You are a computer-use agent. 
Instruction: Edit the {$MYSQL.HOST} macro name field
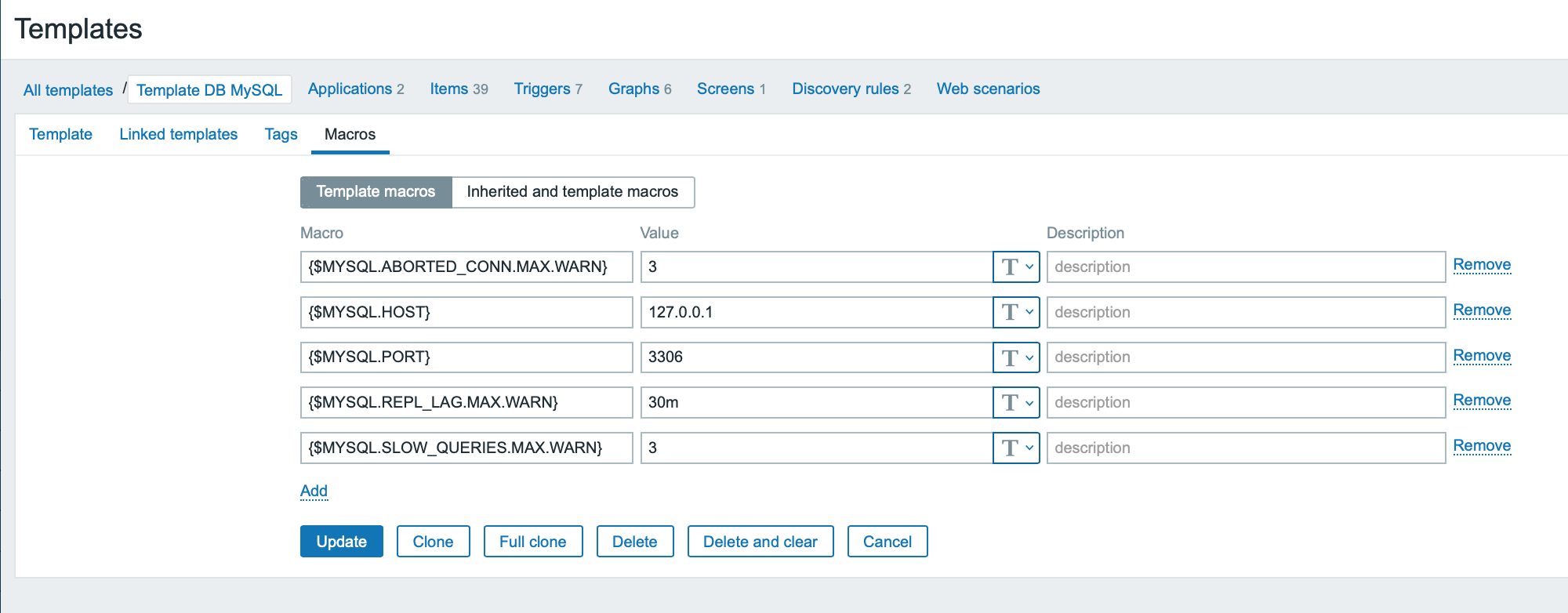tap(466, 312)
